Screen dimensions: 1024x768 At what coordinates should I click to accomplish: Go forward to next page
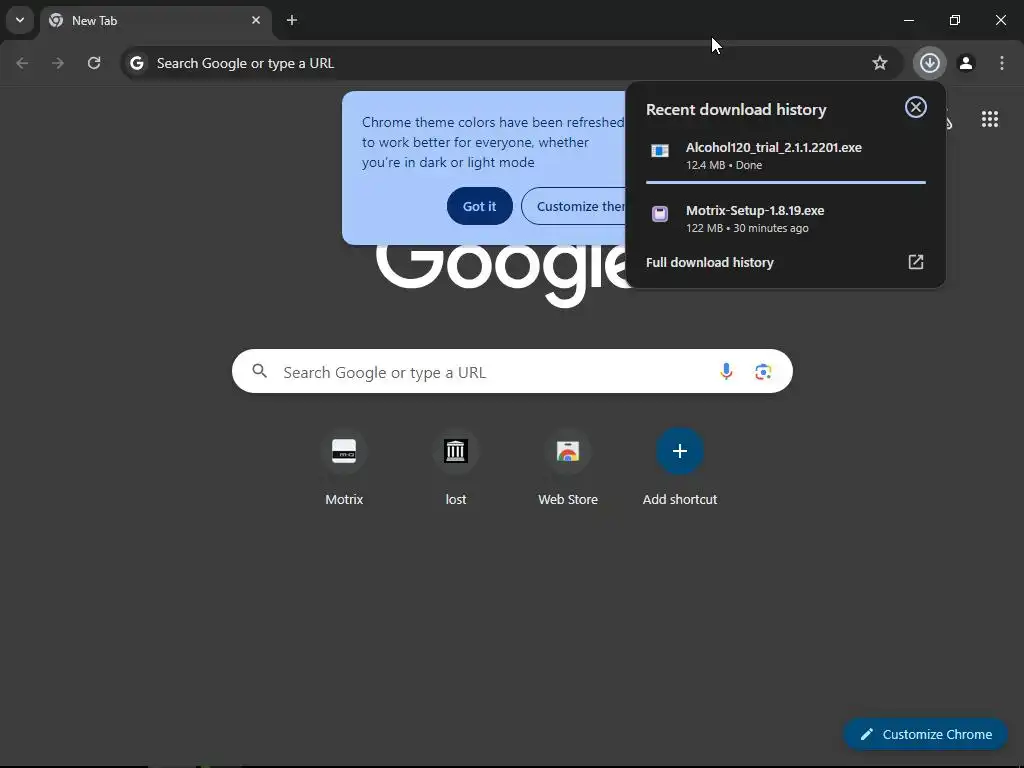(x=58, y=63)
